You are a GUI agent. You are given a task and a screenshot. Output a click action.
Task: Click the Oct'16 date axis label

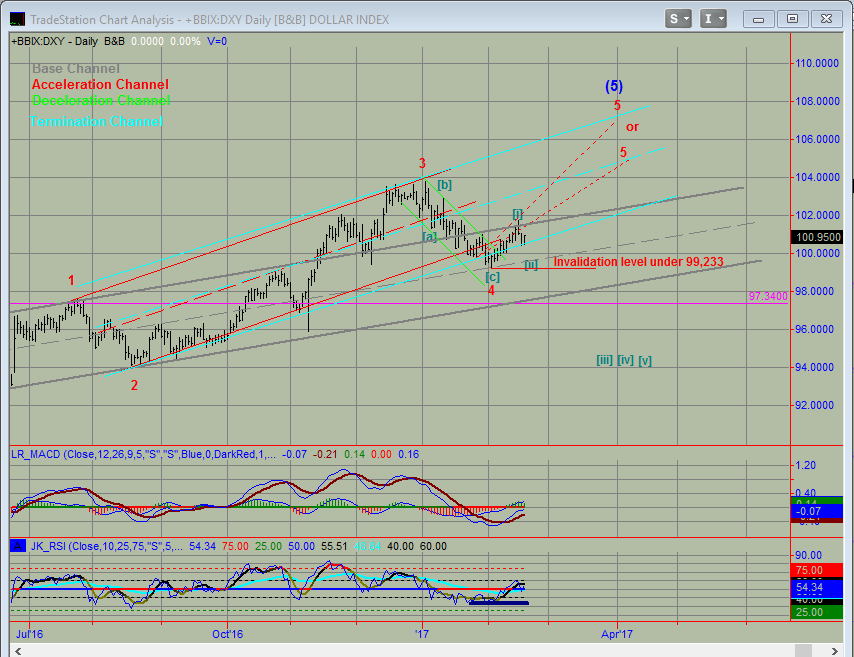[227, 634]
